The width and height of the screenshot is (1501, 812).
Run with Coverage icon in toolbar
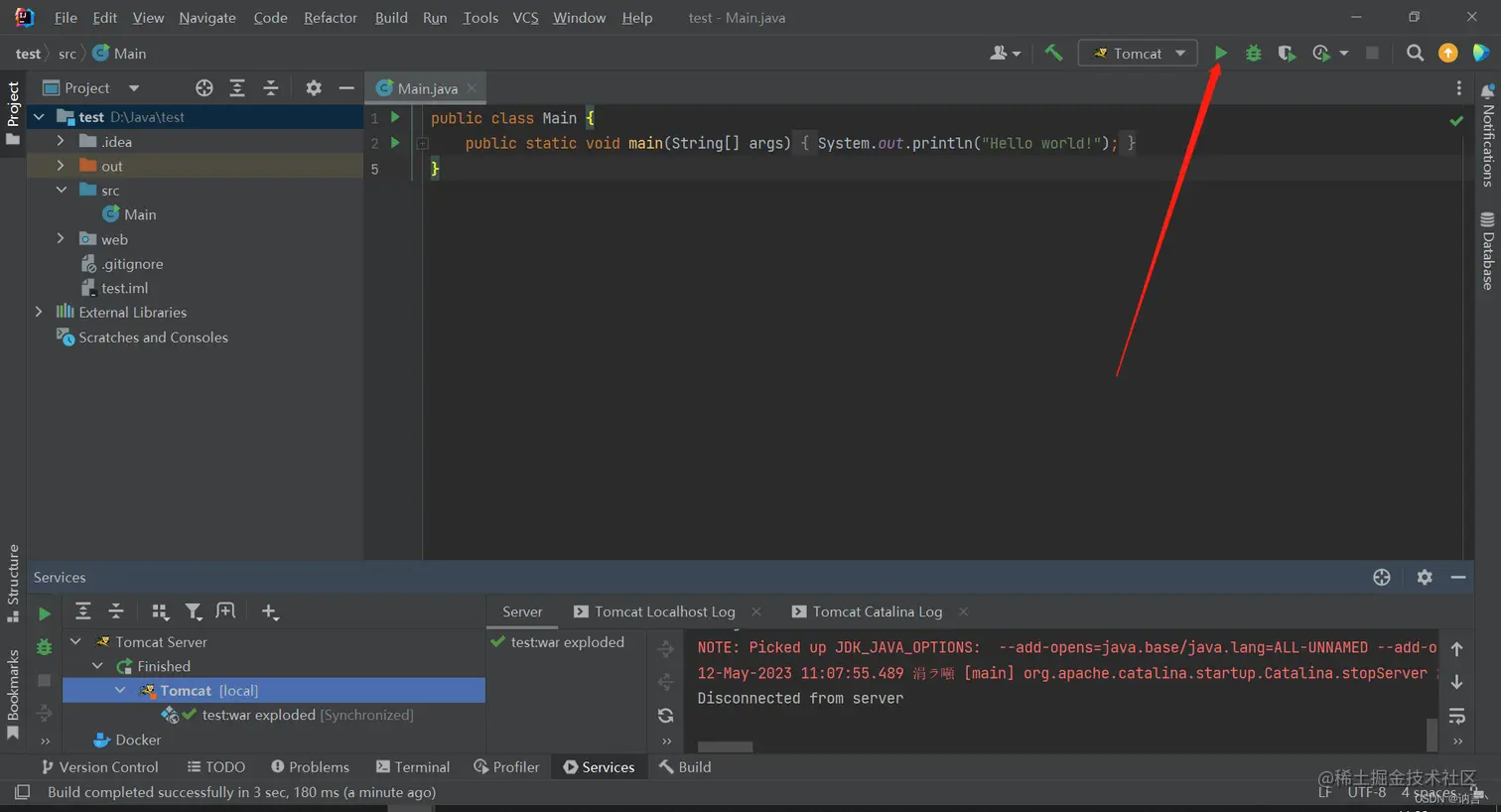pyautogui.click(x=1287, y=53)
